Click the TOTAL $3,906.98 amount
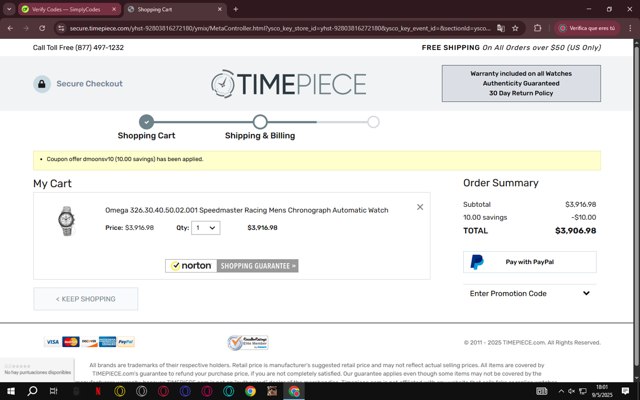The width and height of the screenshot is (640, 400). point(576,231)
